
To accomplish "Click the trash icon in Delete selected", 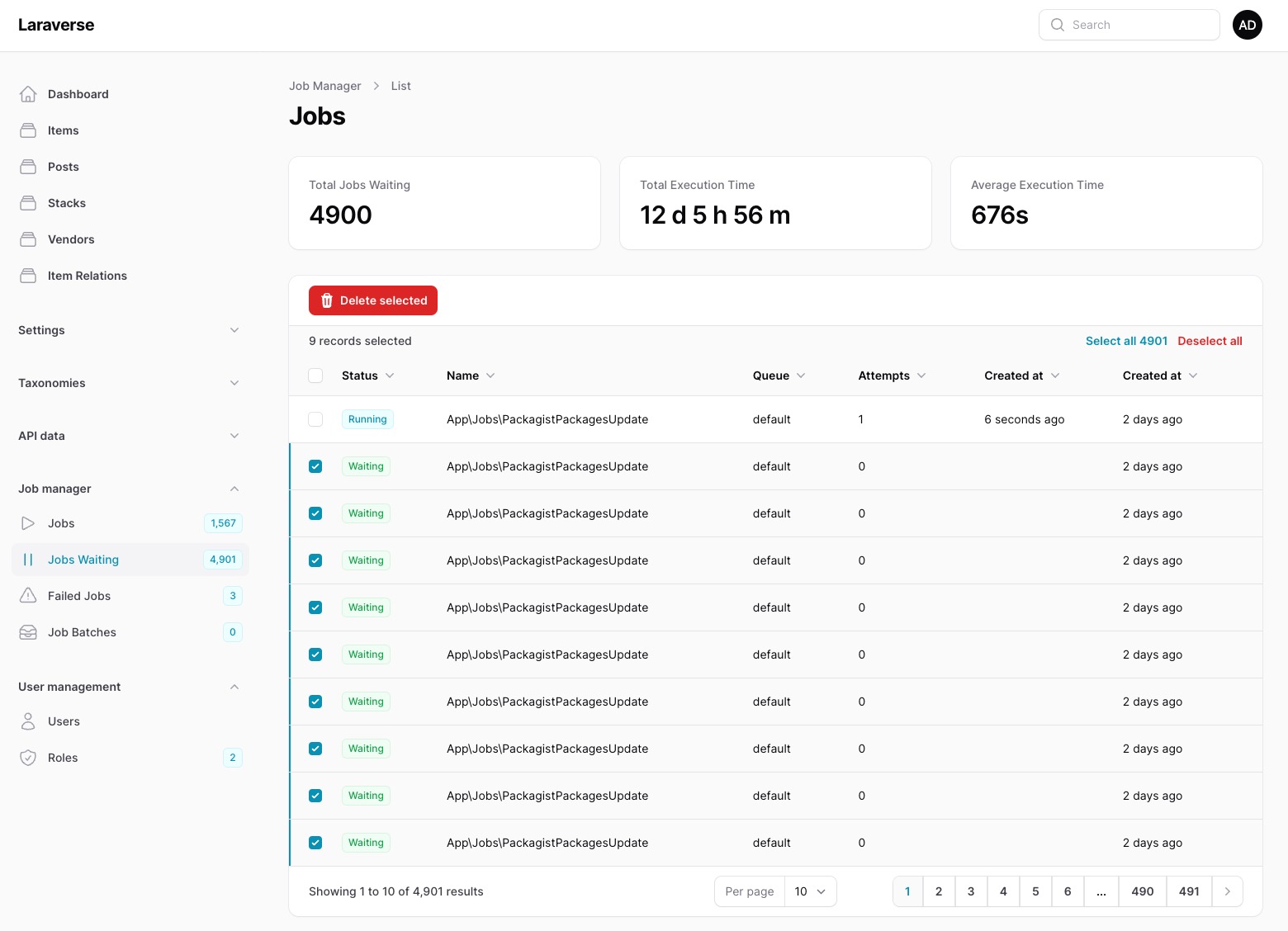I will 327,300.
